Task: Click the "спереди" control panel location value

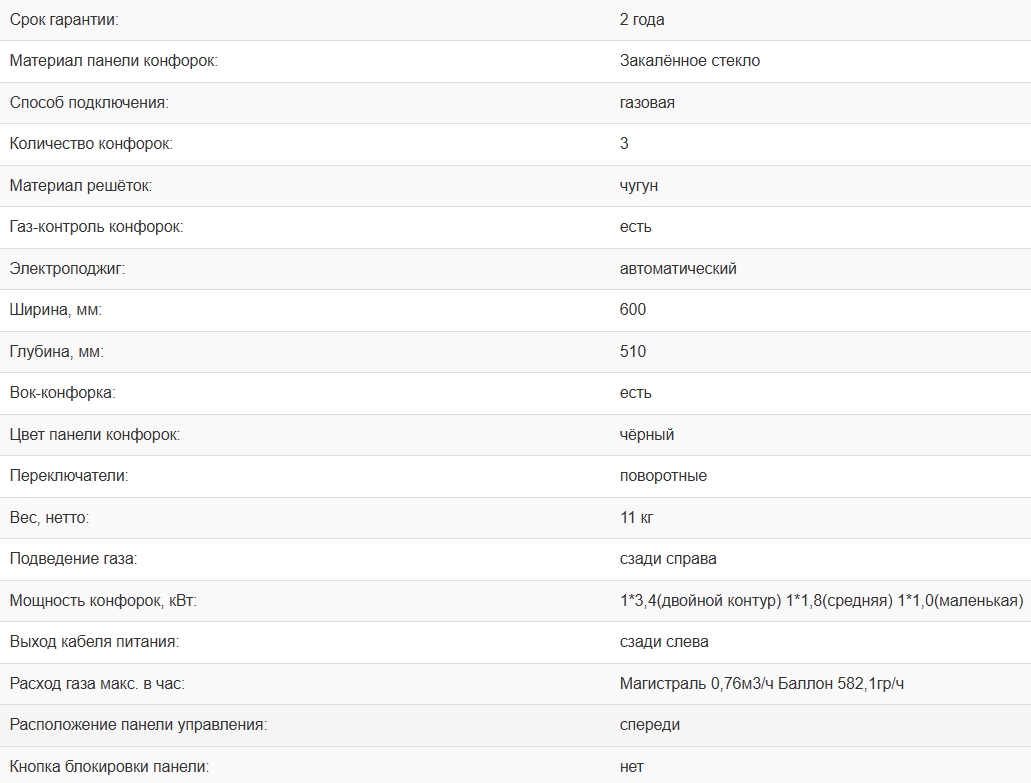Action: pyautogui.click(x=650, y=725)
